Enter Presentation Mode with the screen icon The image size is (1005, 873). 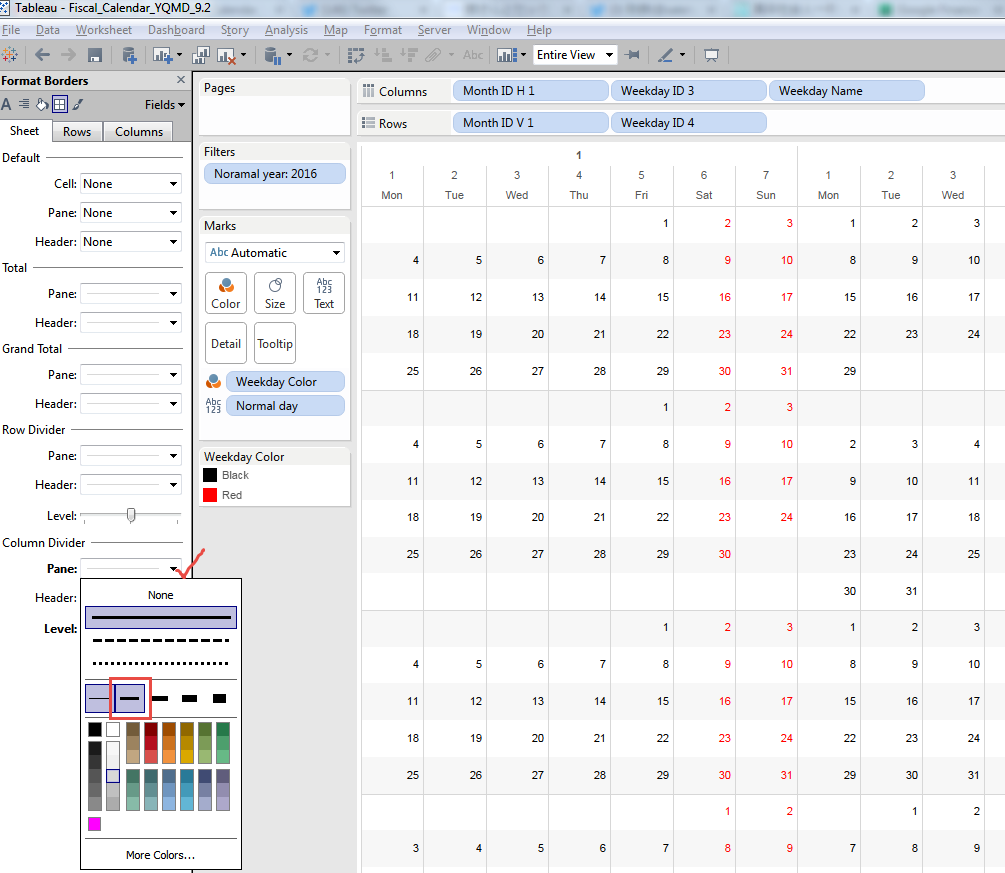click(711, 55)
